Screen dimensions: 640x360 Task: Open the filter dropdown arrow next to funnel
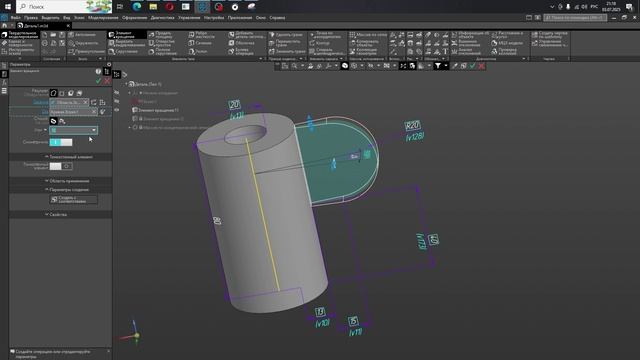446,66
